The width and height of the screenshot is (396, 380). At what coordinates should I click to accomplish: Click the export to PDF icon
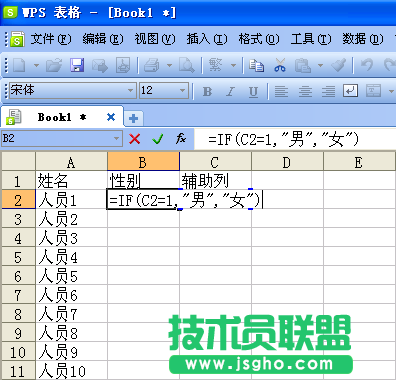coord(123,65)
